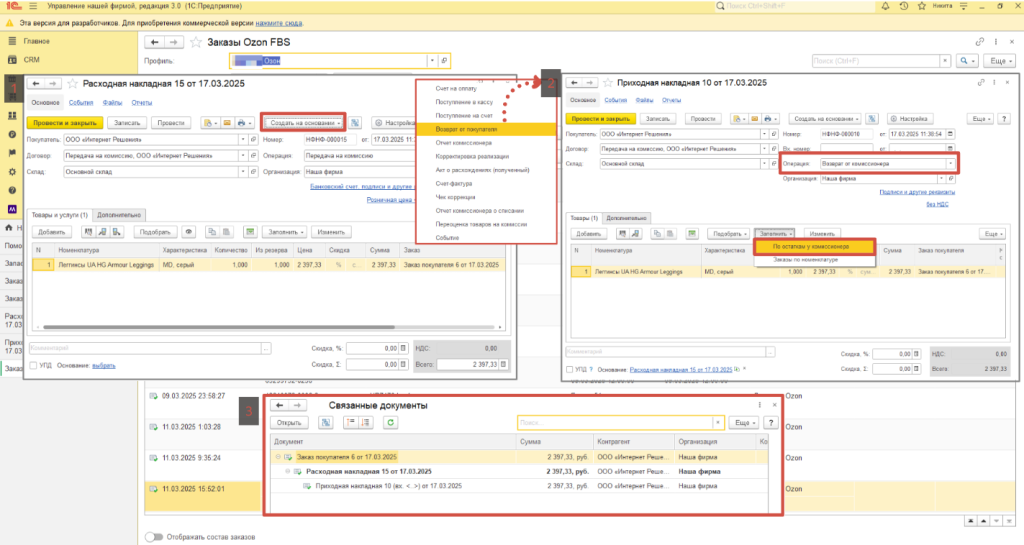Open CRM section in left sidebar

point(31,59)
